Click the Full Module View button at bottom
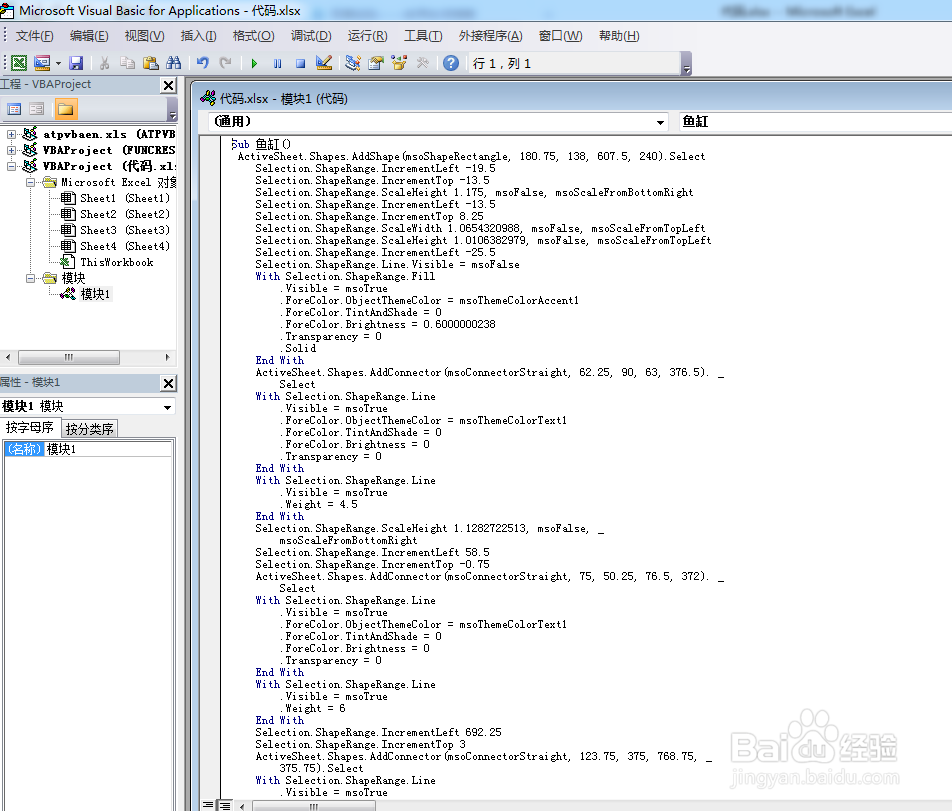 (x=225, y=805)
